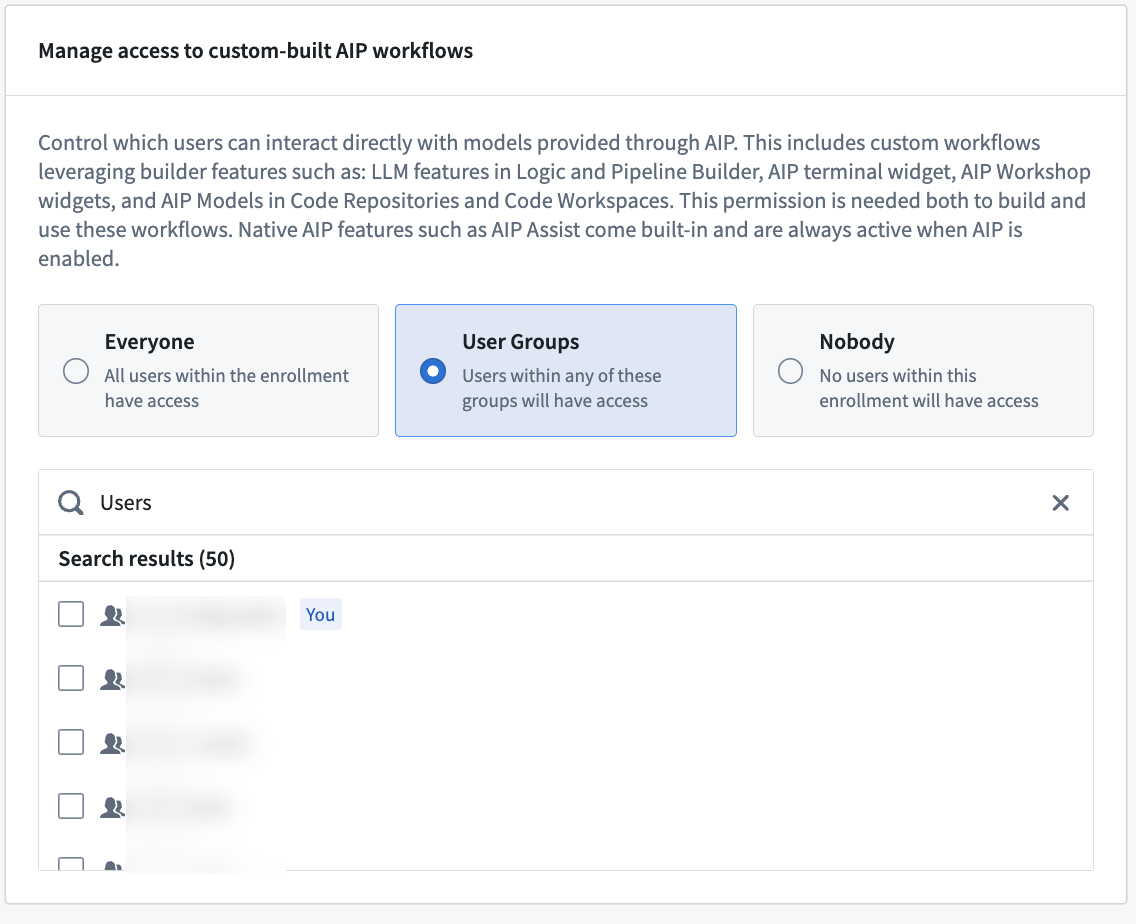This screenshot has height=924, width=1136.
Task: Click the Nobody option card description
Action: tap(929, 388)
